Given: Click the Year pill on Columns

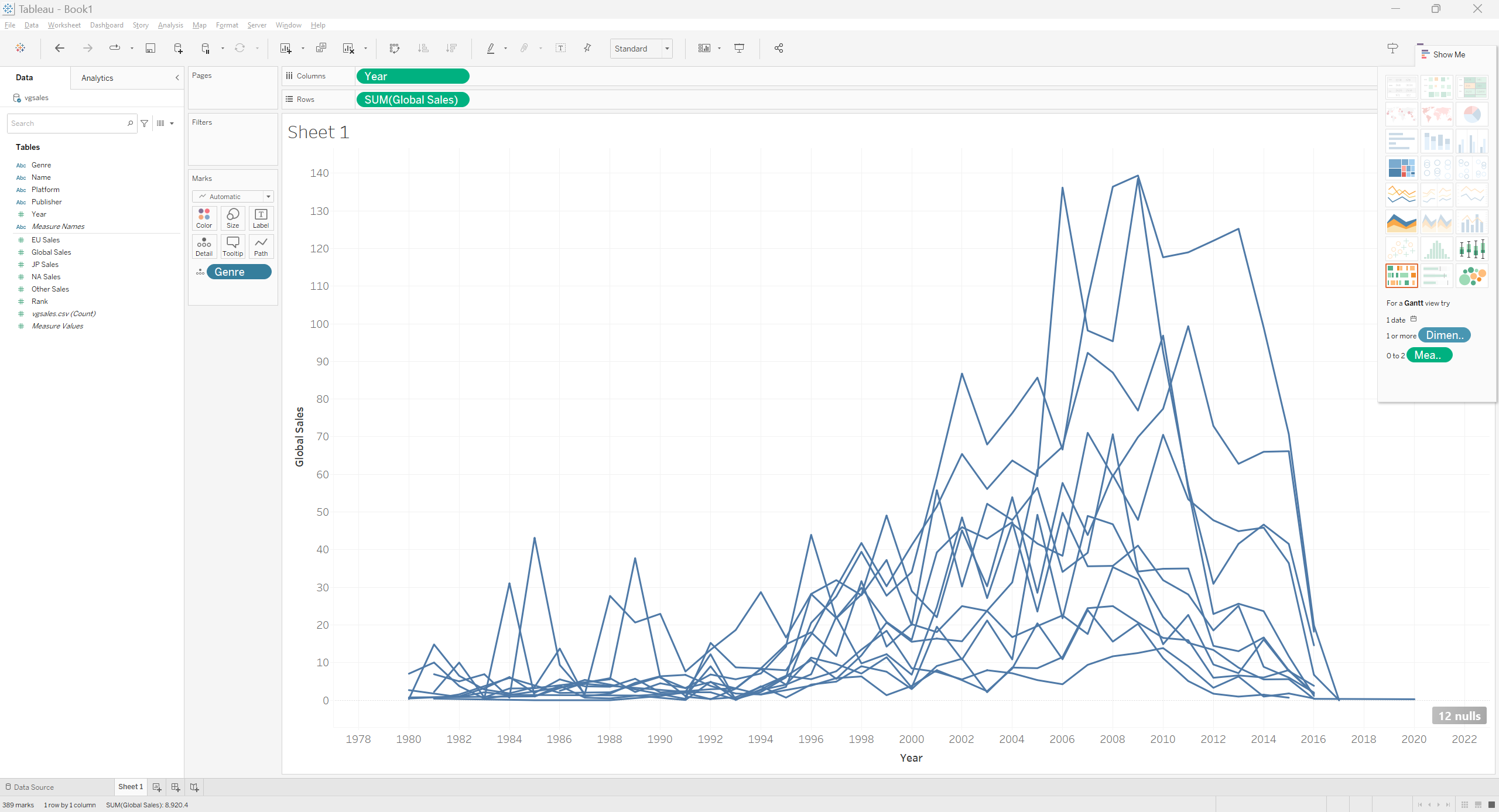Looking at the screenshot, I should [412, 76].
